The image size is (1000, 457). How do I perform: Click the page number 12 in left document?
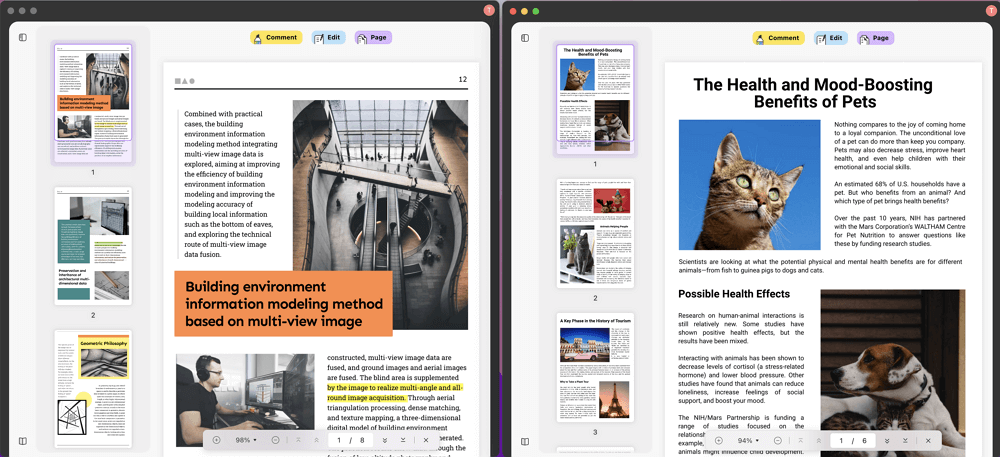pyautogui.click(x=463, y=80)
